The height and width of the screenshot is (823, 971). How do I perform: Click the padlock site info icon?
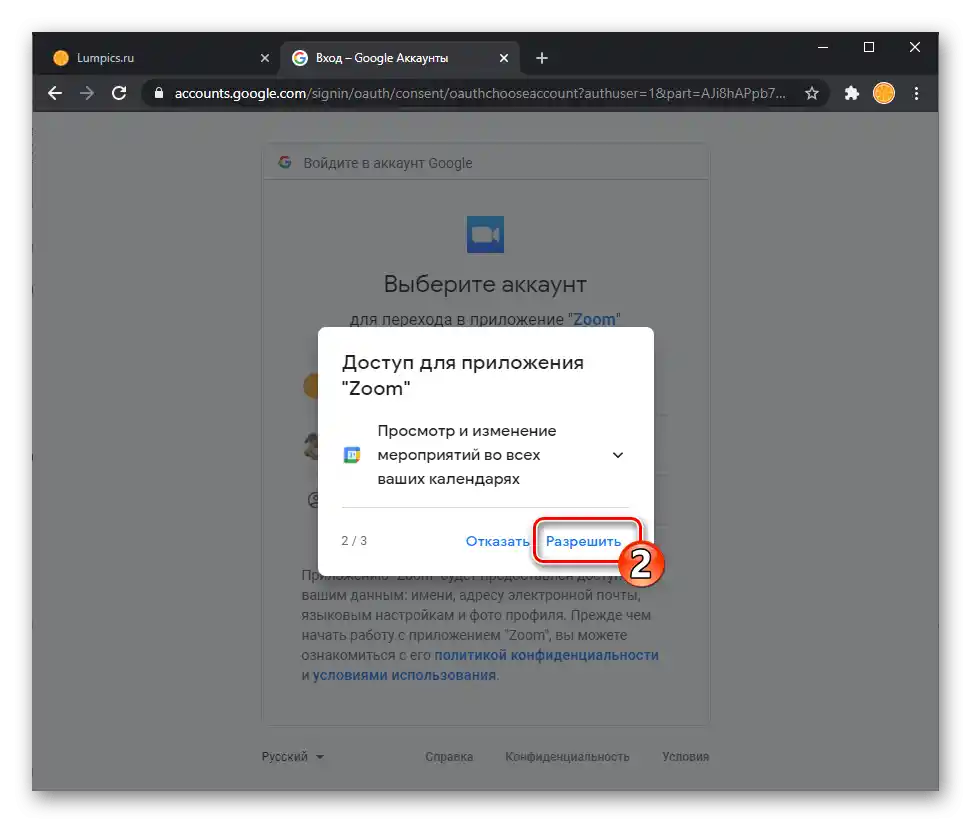159,94
